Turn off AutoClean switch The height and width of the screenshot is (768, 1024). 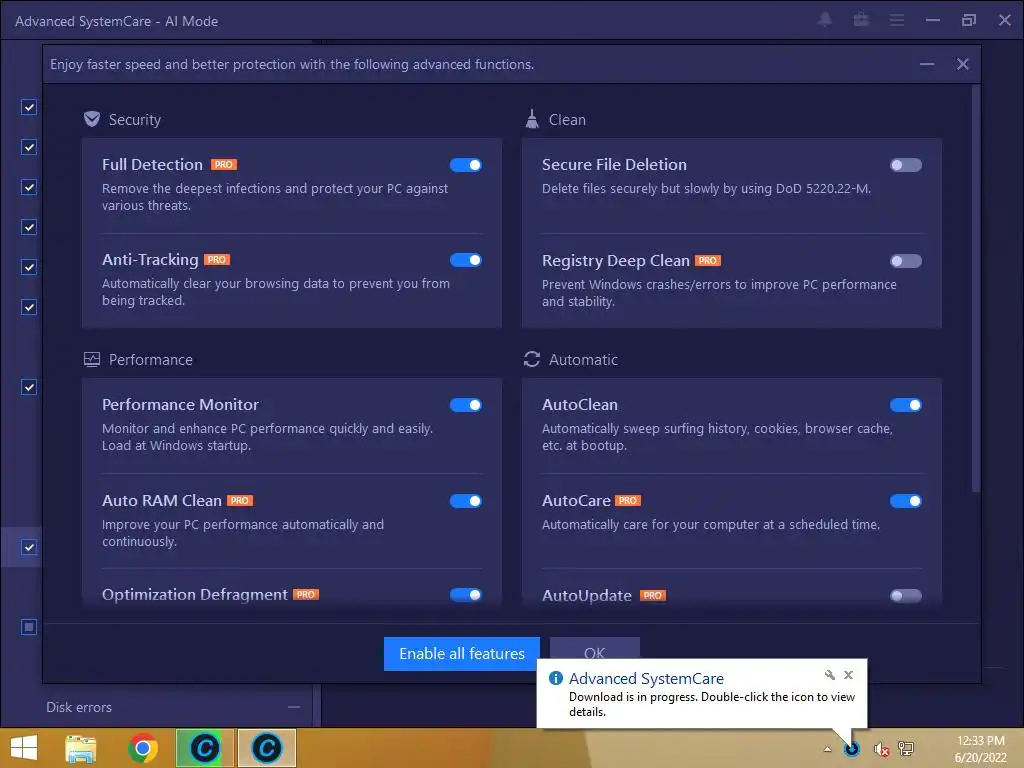point(906,405)
